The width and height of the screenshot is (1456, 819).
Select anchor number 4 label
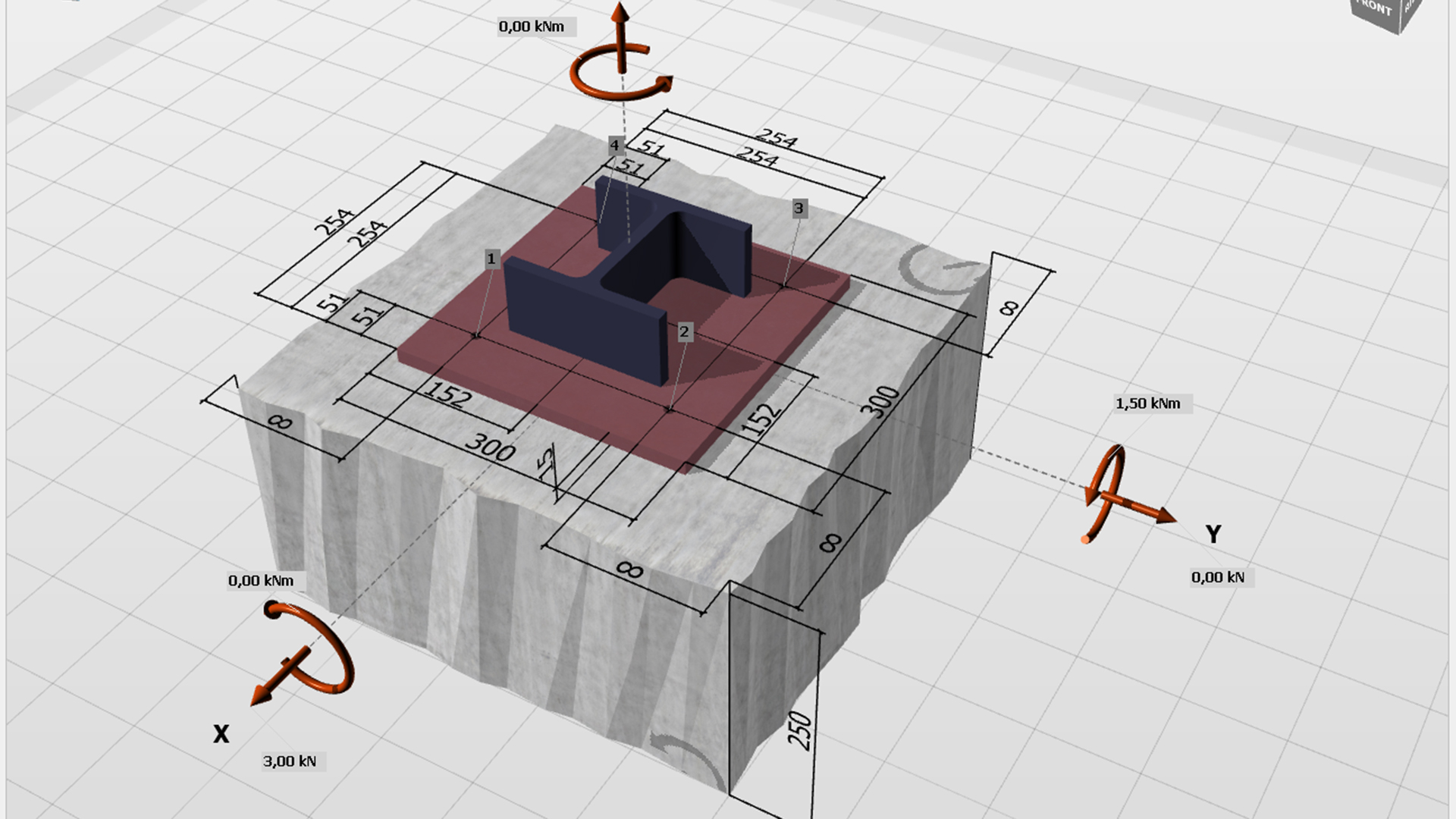tap(614, 145)
